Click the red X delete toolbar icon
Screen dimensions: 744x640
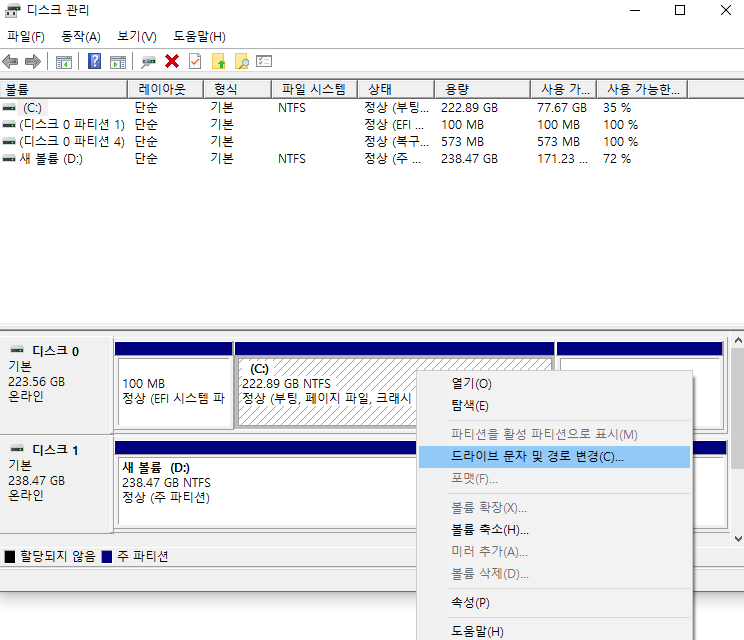[x=172, y=61]
